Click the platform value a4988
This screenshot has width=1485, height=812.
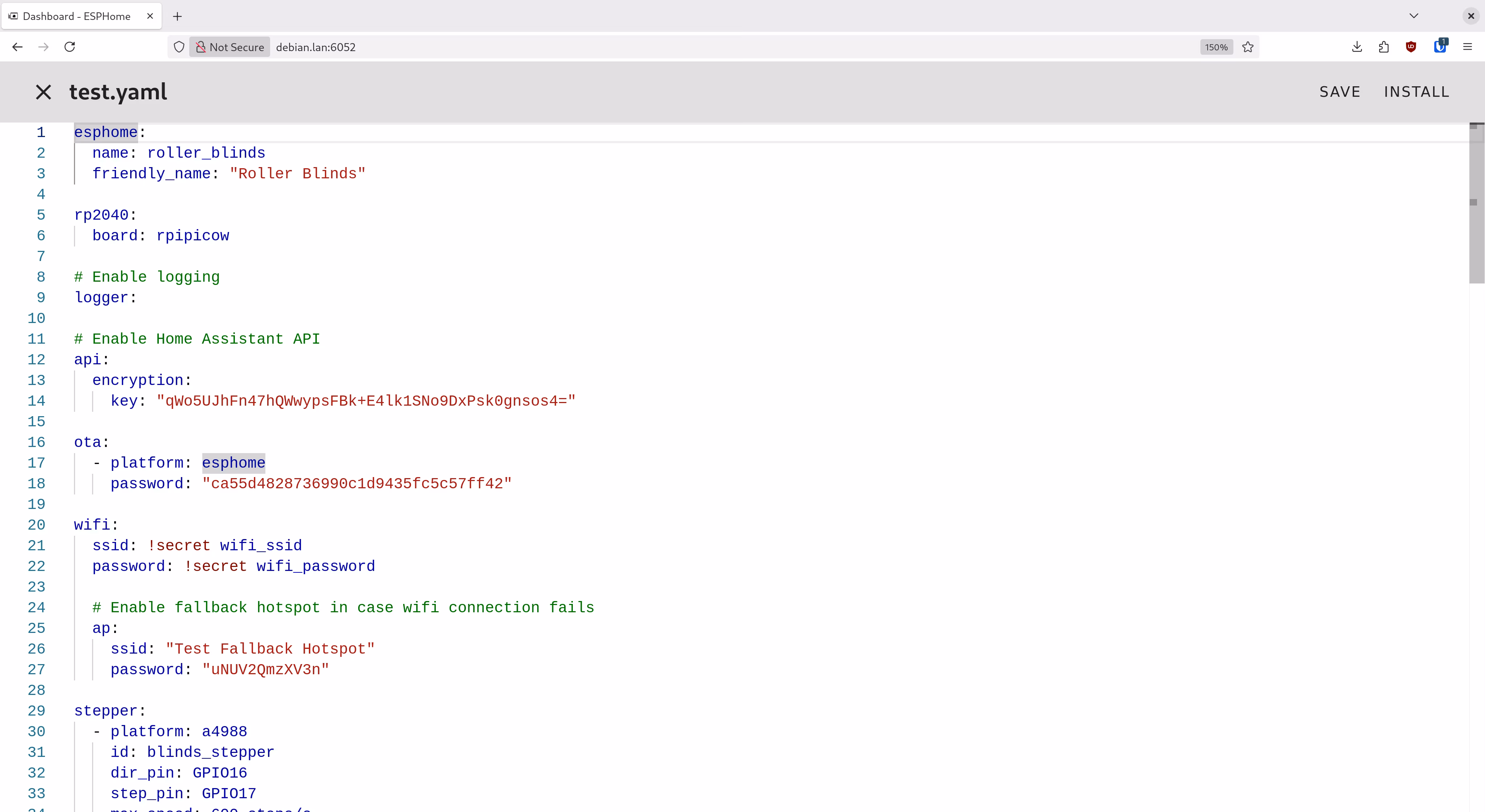click(x=224, y=732)
